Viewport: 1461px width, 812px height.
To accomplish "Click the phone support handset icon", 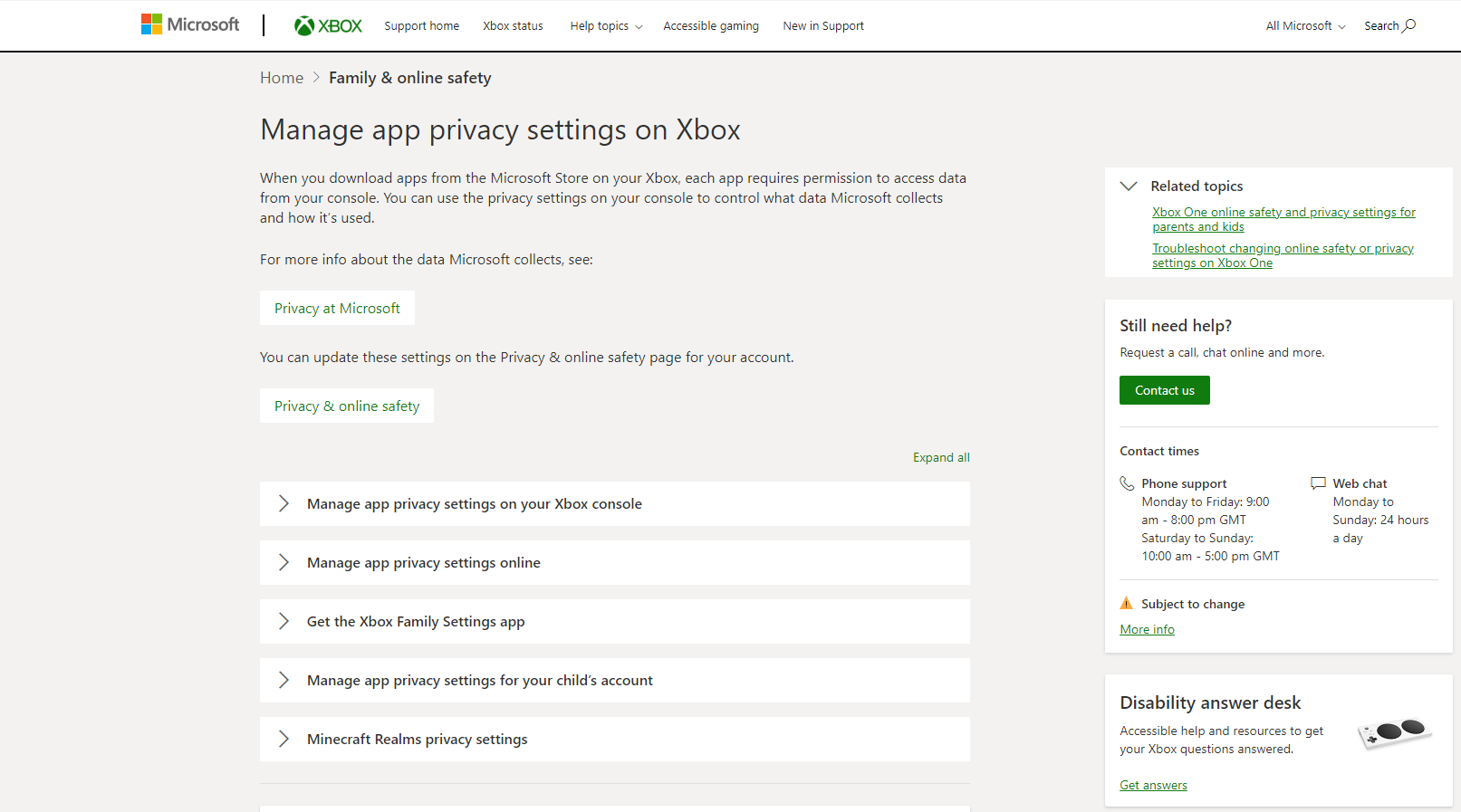I will (x=1127, y=483).
